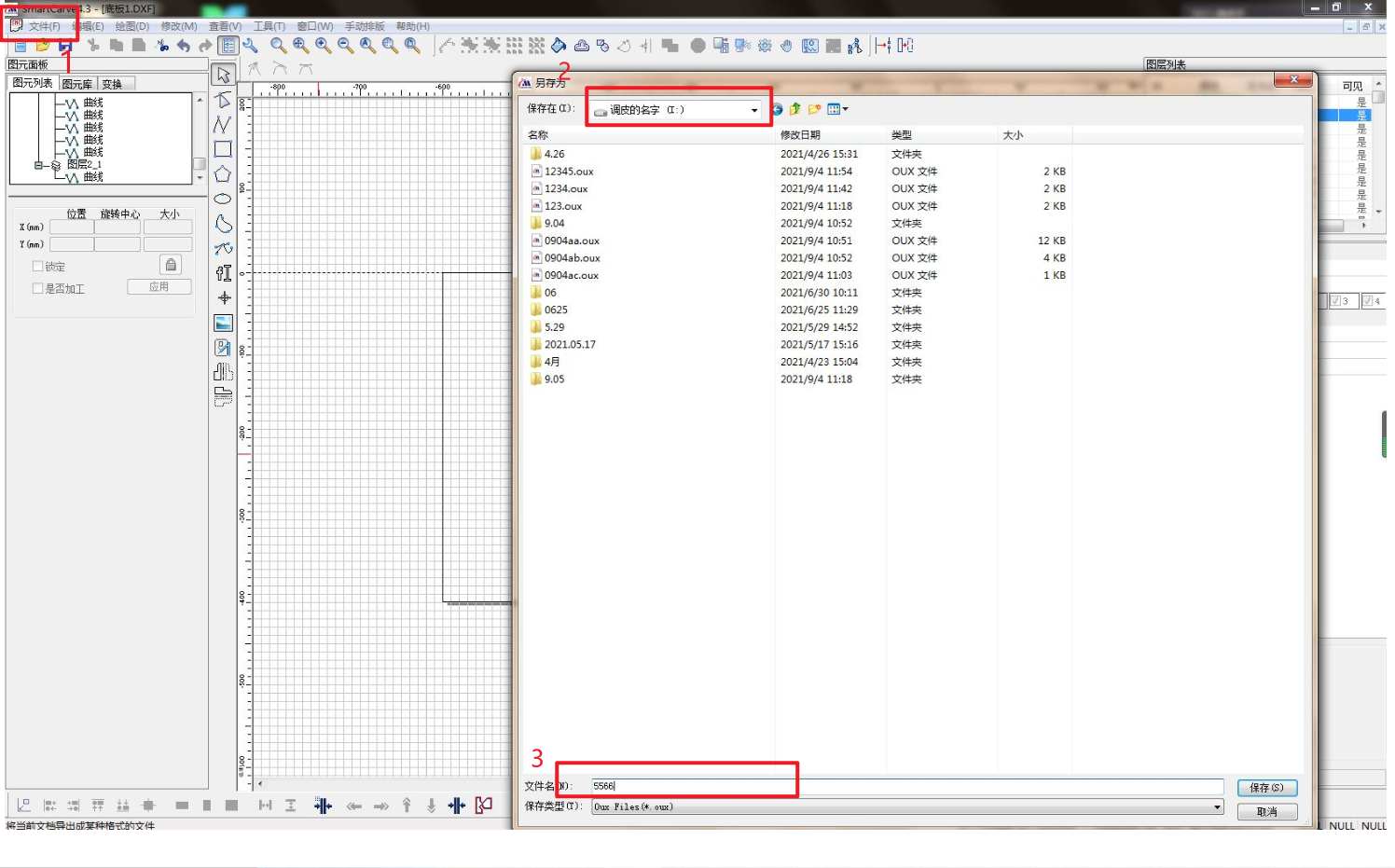
Task: Click the gear icon in the main toolbar
Action: pos(765,45)
